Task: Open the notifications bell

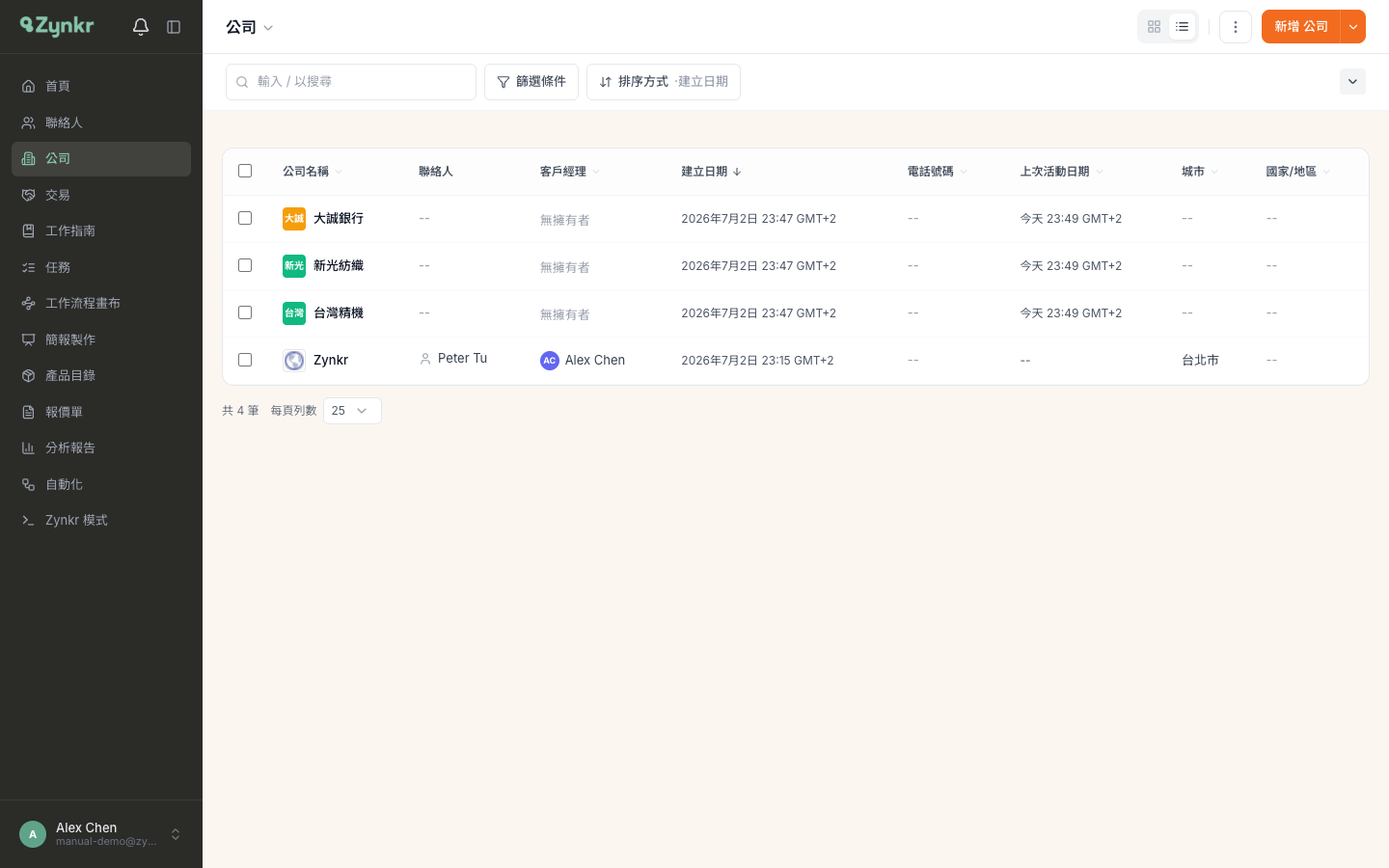Action: [x=141, y=27]
